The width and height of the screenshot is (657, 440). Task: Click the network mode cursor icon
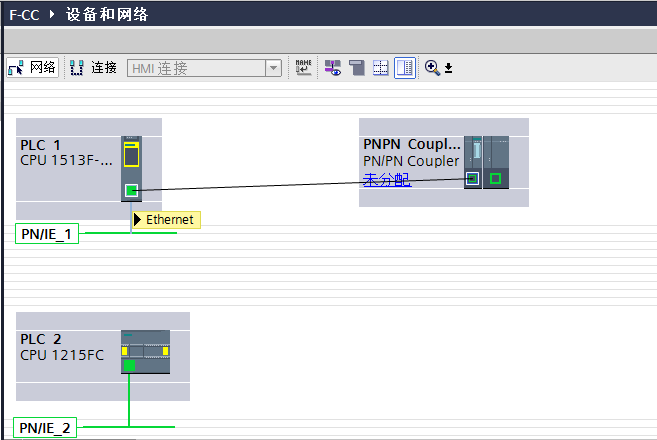[x=16, y=68]
